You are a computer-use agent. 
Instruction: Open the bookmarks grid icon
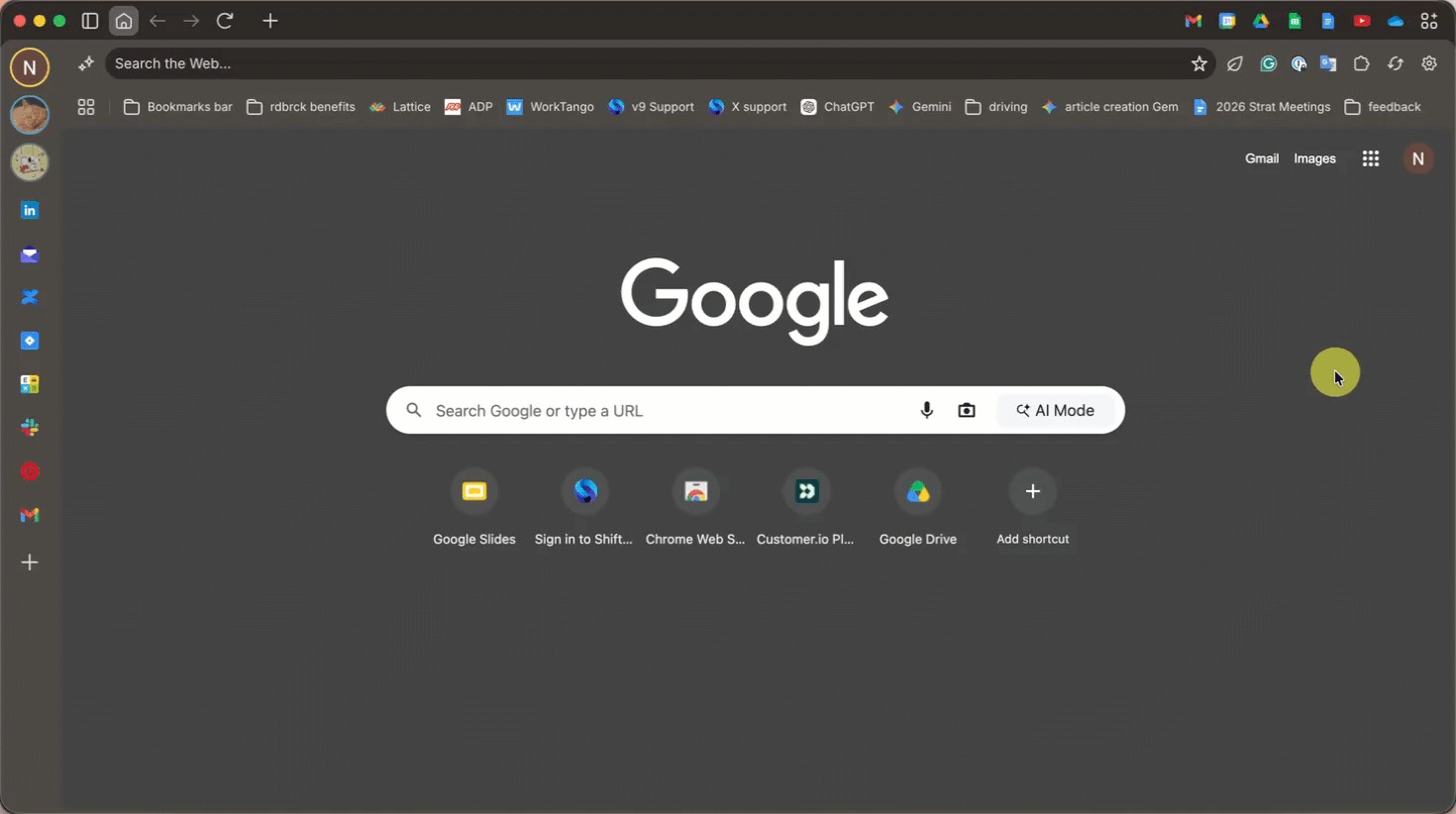[x=86, y=107]
